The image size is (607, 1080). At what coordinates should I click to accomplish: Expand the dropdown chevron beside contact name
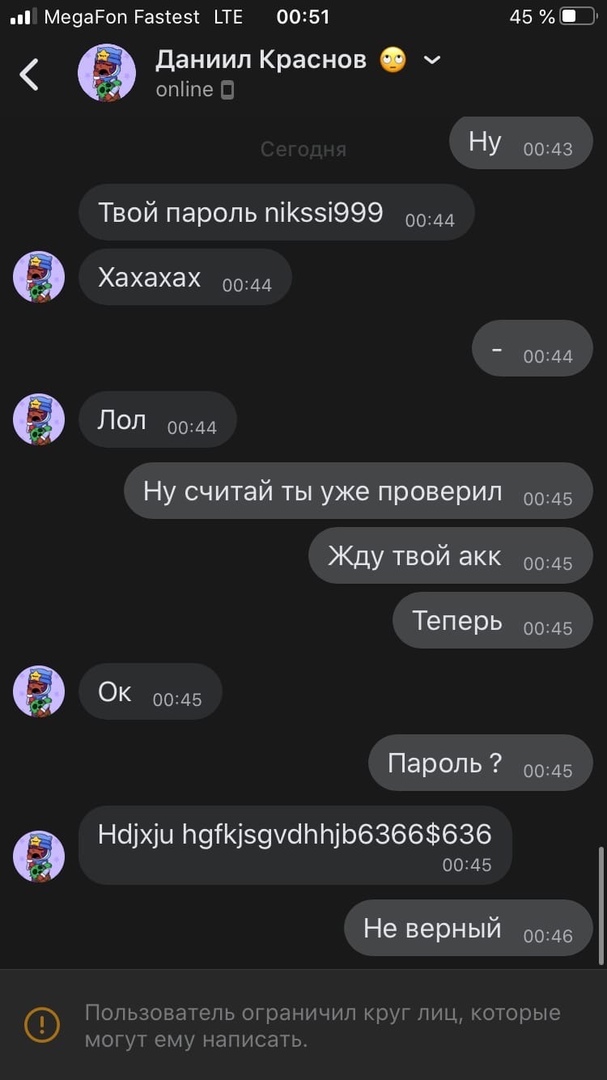(x=432, y=61)
